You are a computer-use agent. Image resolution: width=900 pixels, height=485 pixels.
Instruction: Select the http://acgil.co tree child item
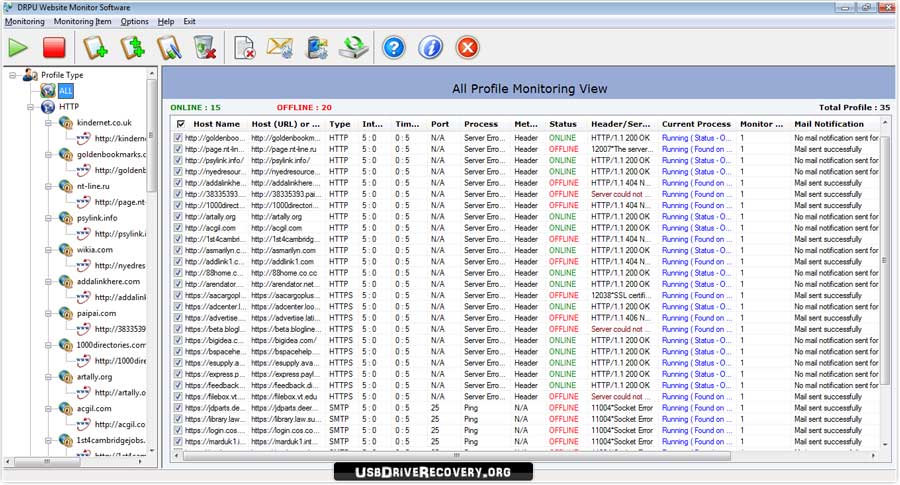(119, 424)
